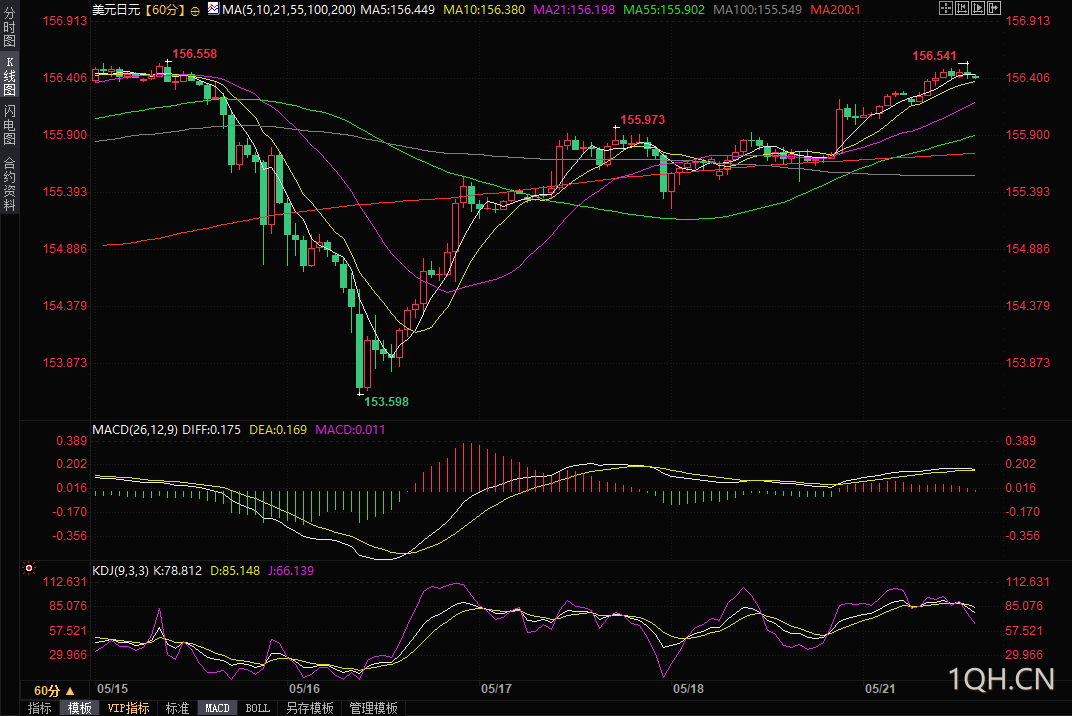Select the 指标 bottom tab
Screen dimensions: 1072x716
tap(40, 708)
